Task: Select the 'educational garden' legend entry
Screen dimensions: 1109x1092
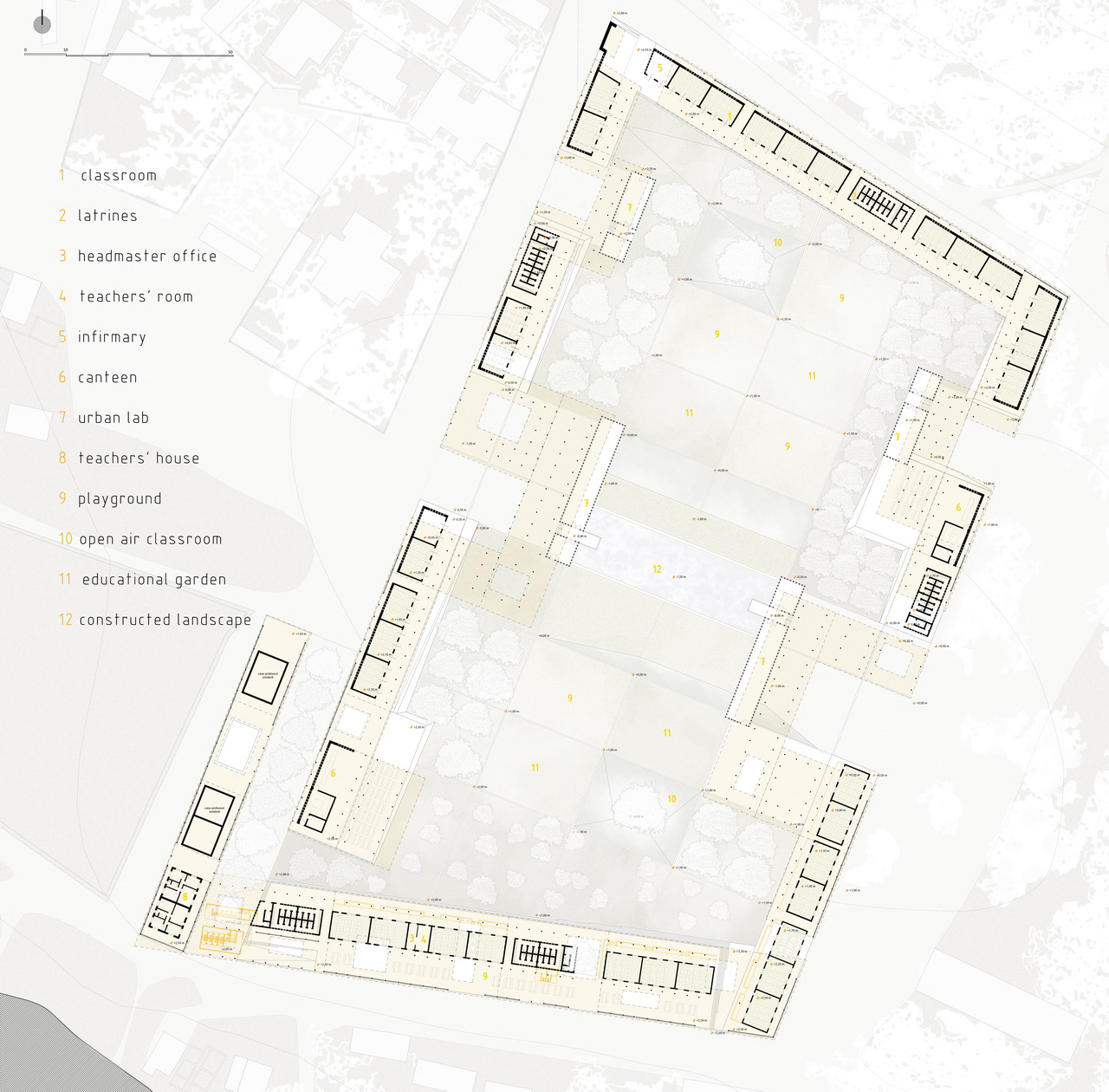Action: [x=153, y=580]
